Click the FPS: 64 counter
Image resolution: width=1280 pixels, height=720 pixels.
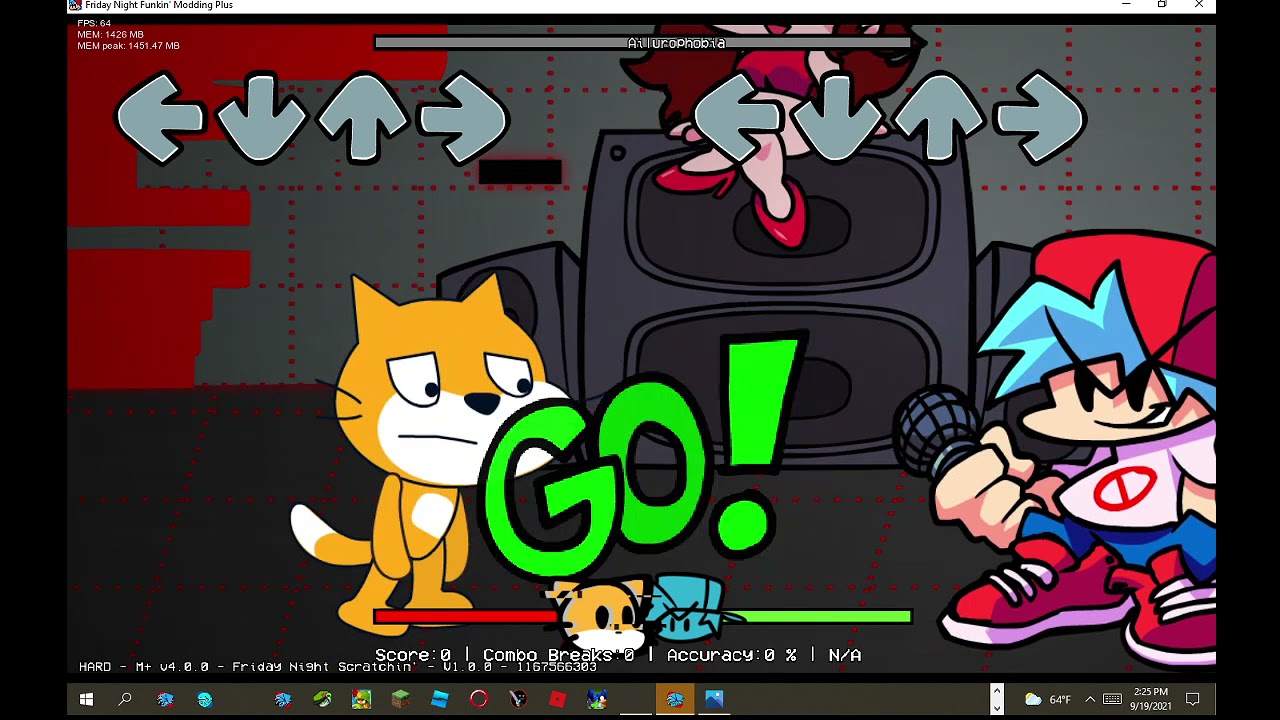[94, 24]
